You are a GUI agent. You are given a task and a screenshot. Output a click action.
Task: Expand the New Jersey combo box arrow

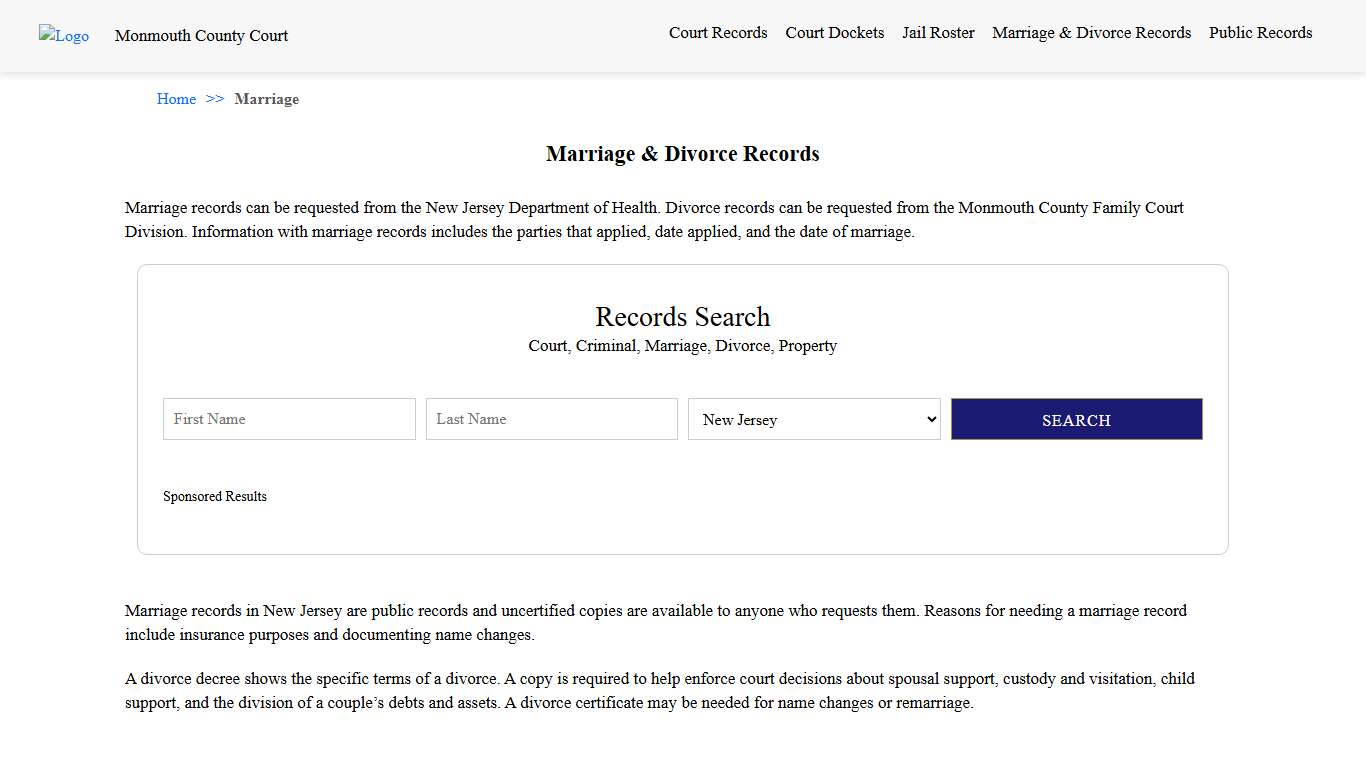click(929, 419)
